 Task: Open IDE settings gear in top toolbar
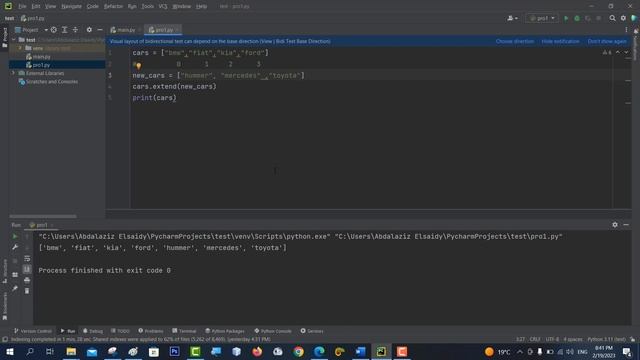coord(623,18)
